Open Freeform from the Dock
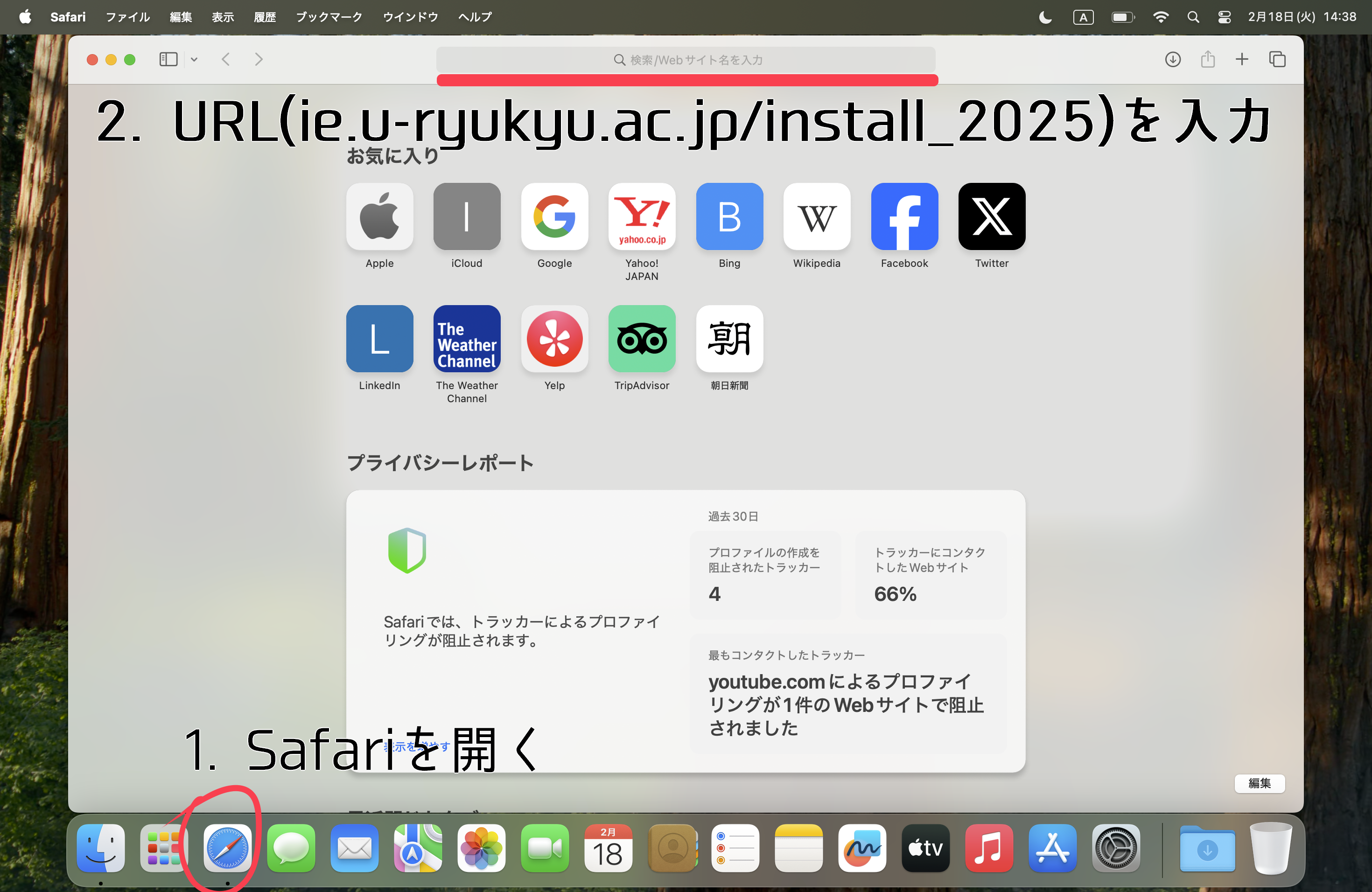Viewport: 1372px width, 892px height. [x=862, y=848]
